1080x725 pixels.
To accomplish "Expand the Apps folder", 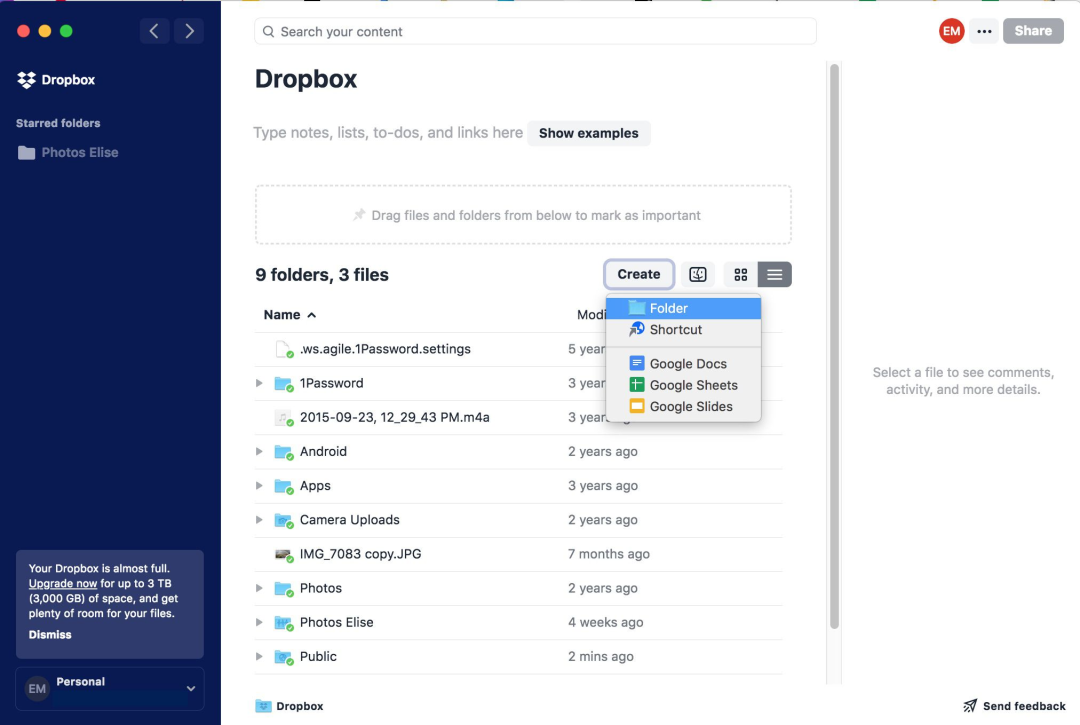I will 259,485.
